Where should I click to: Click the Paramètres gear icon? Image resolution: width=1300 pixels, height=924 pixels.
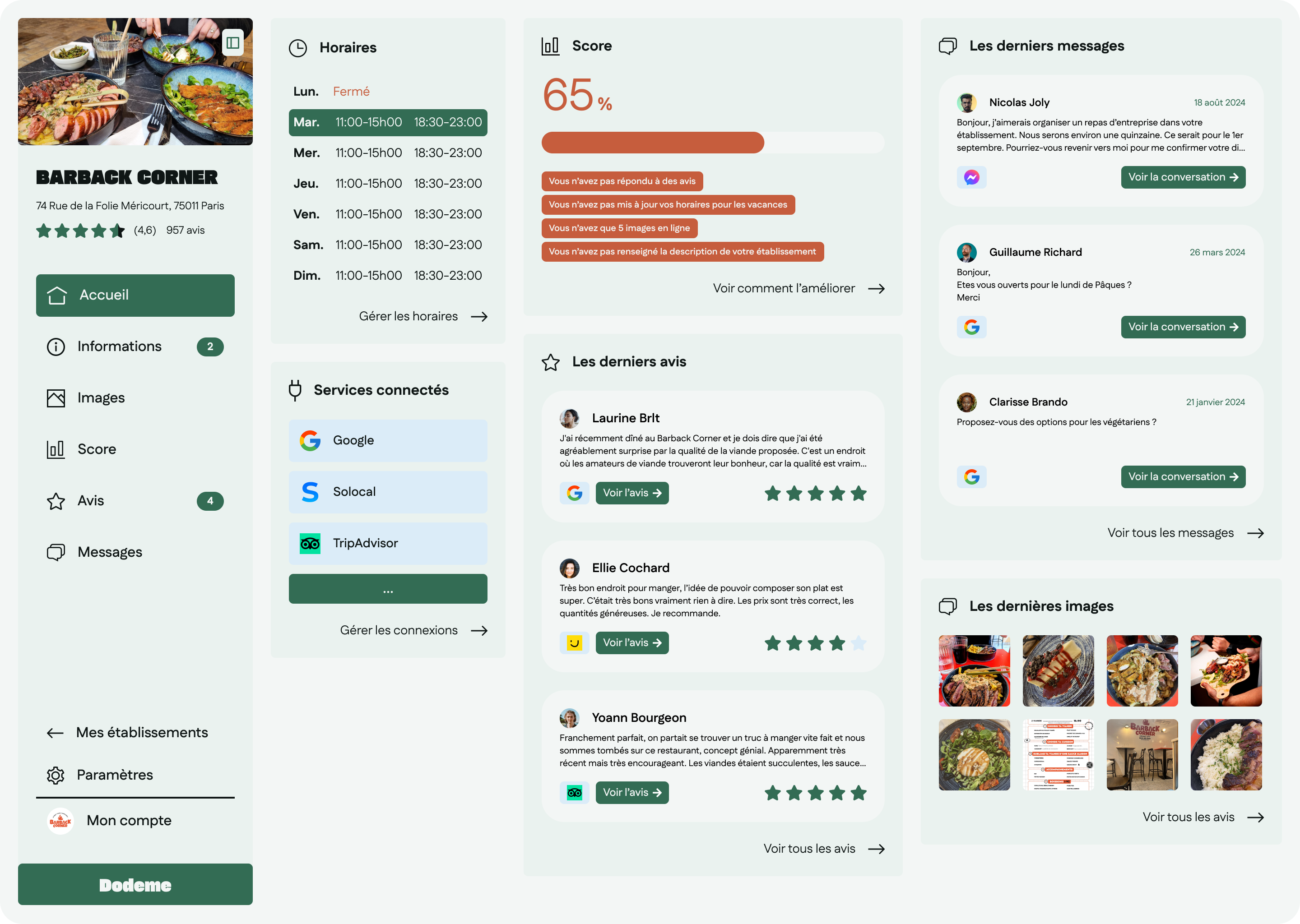point(56,775)
